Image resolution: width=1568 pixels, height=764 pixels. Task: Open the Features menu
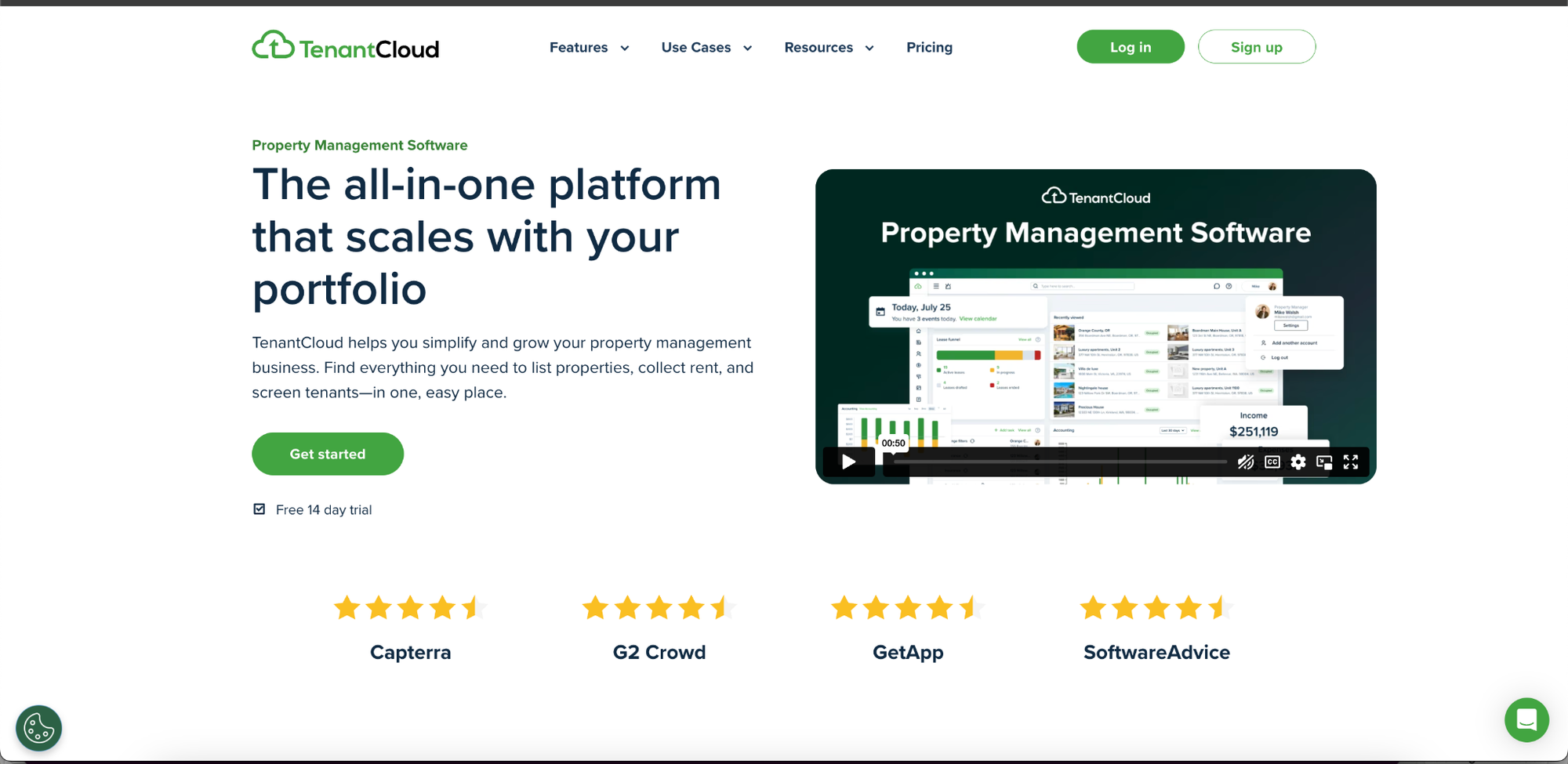click(579, 47)
